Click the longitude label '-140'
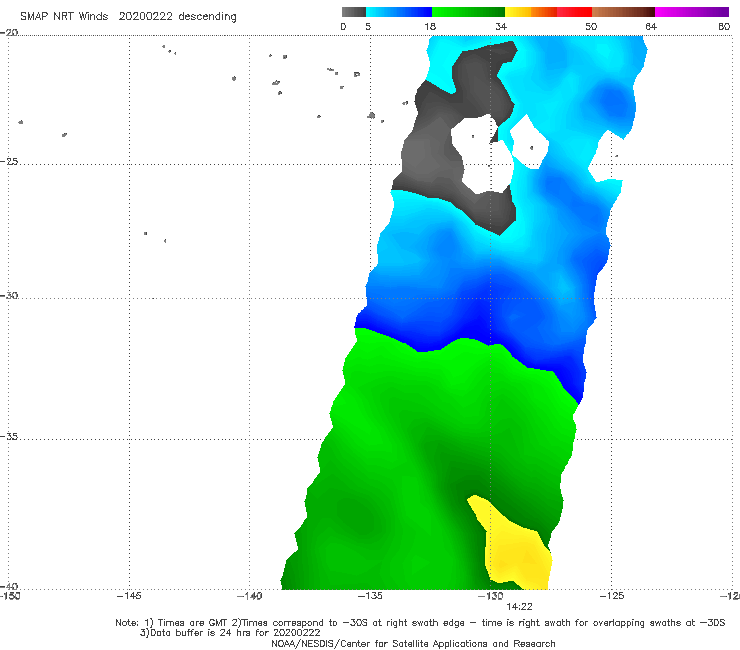Viewport: 740px width, 650px height. click(x=249, y=596)
